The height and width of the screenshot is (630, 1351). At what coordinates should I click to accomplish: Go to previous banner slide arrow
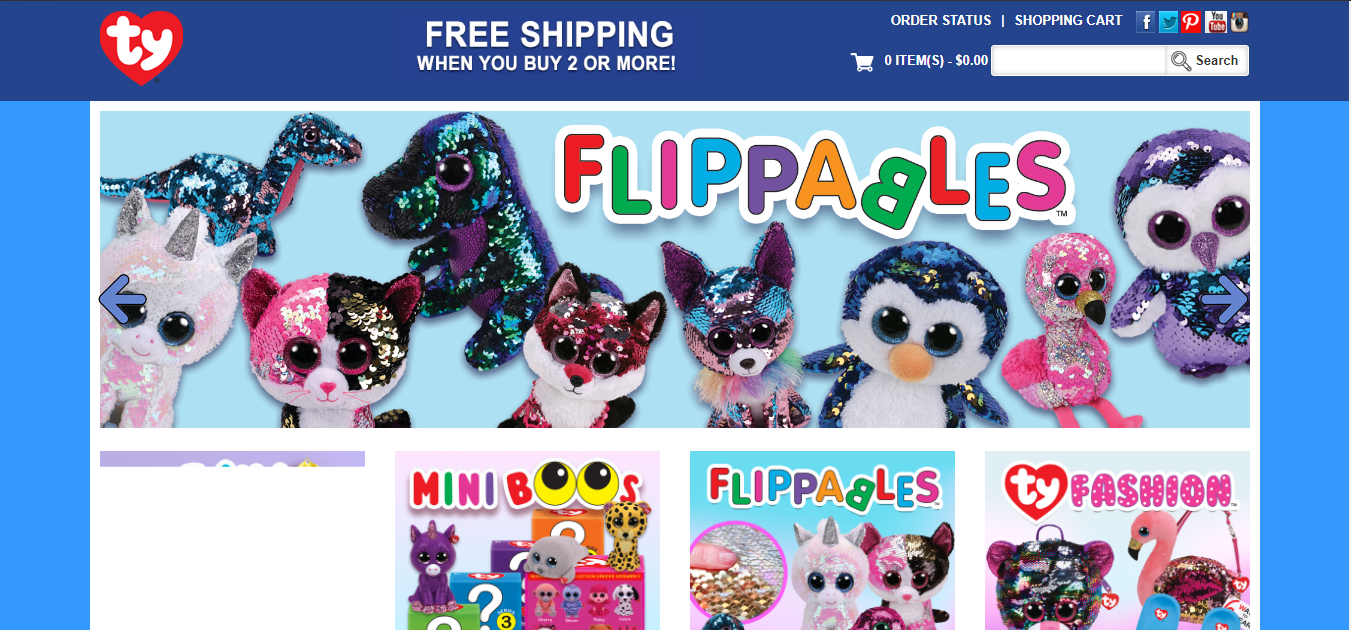[123, 298]
